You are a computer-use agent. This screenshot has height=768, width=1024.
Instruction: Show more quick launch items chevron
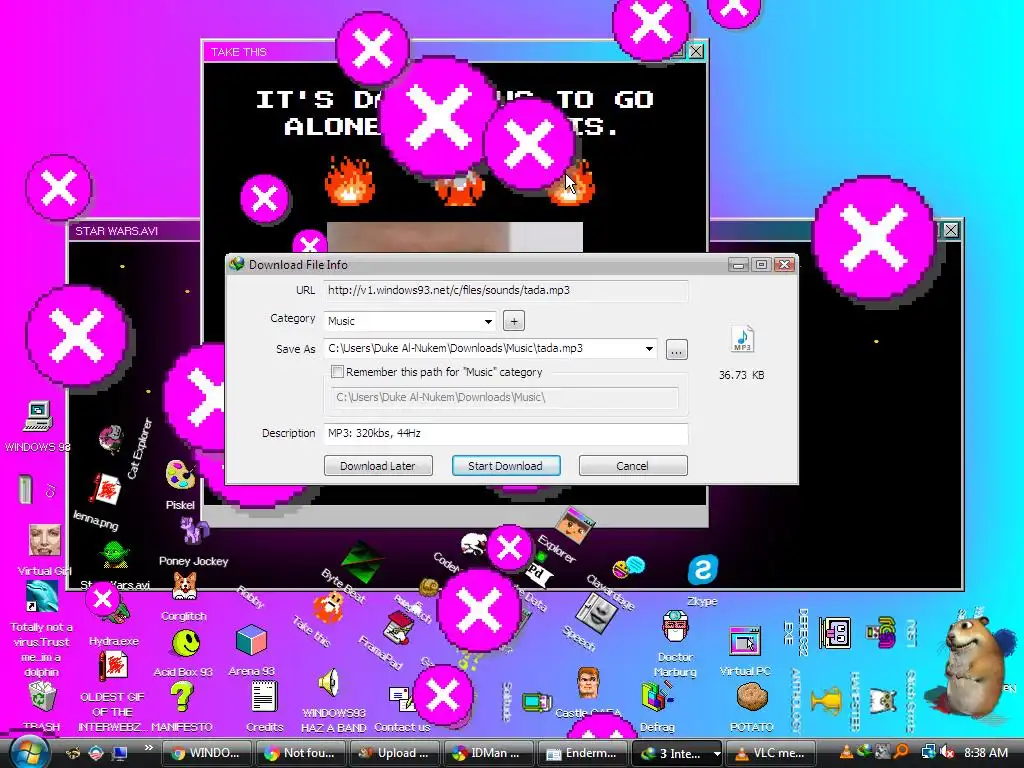coord(149,747)
